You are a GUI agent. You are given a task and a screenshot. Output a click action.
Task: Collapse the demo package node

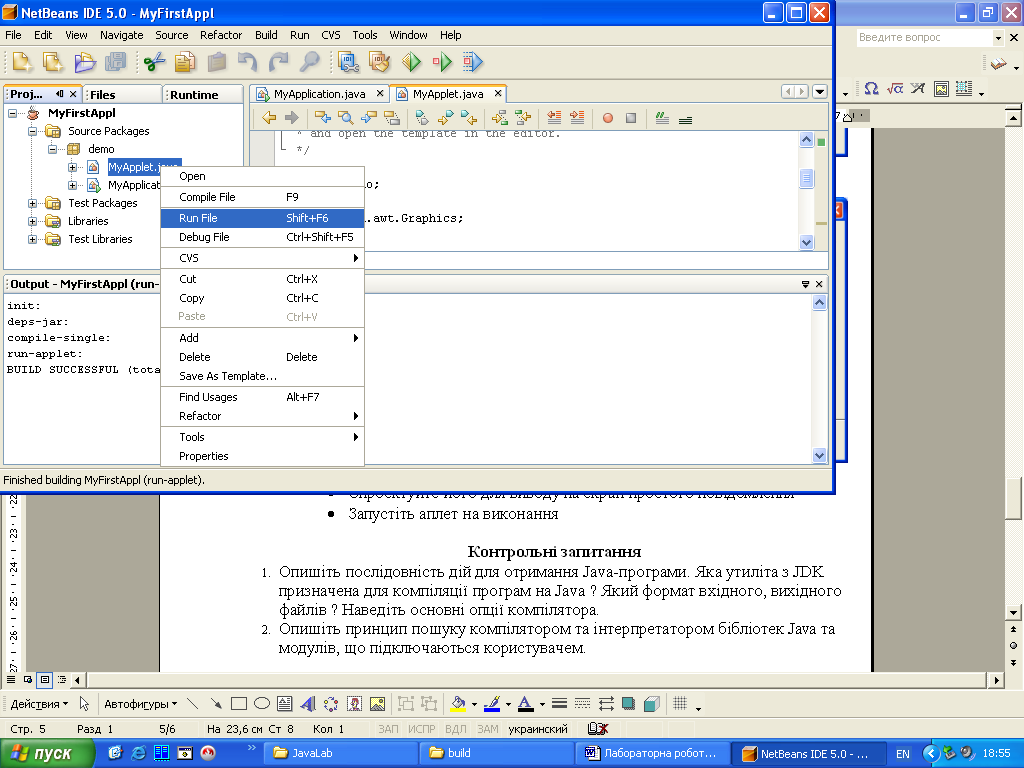point(52,149)
